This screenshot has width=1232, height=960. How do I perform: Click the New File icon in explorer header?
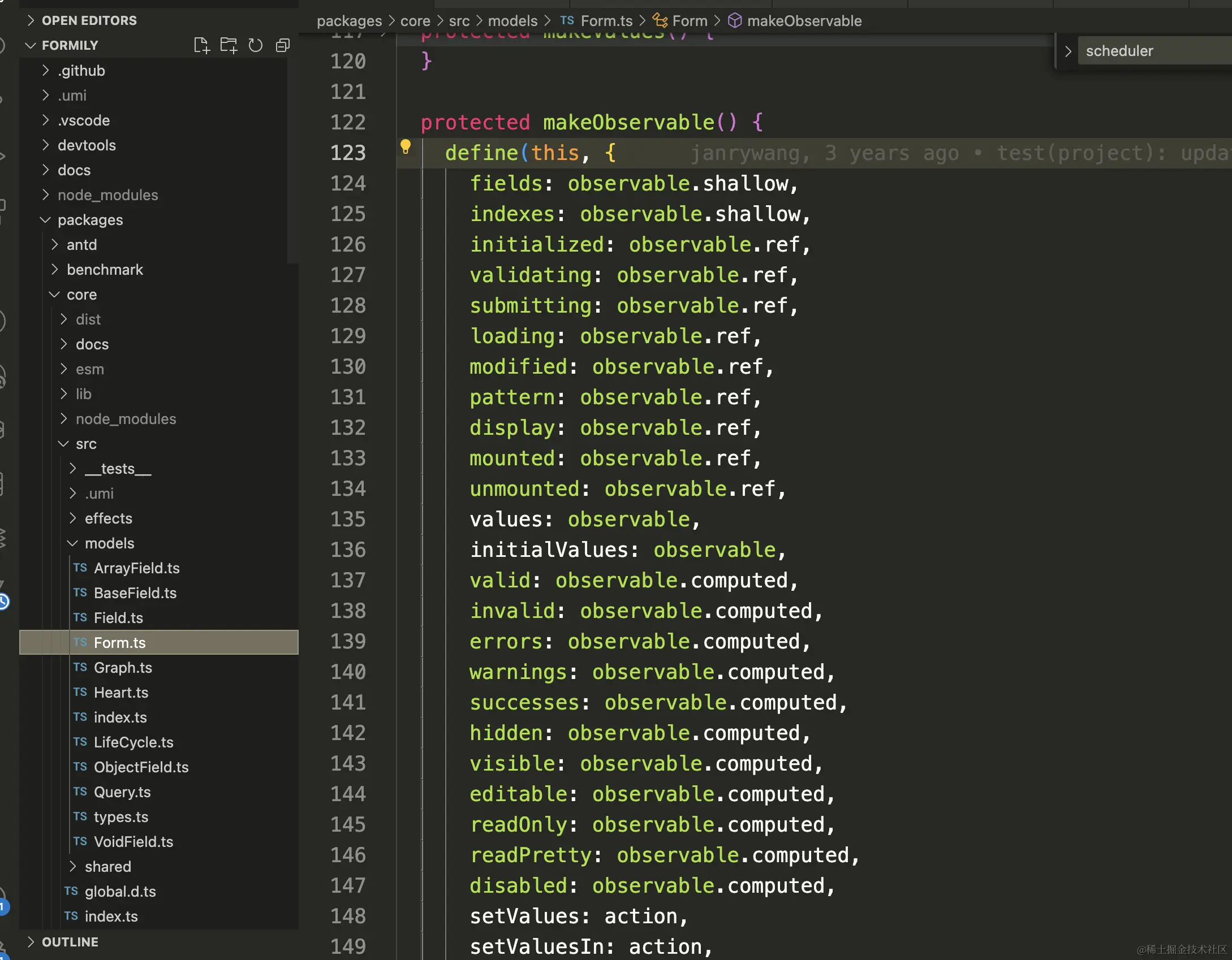point(201,45)
